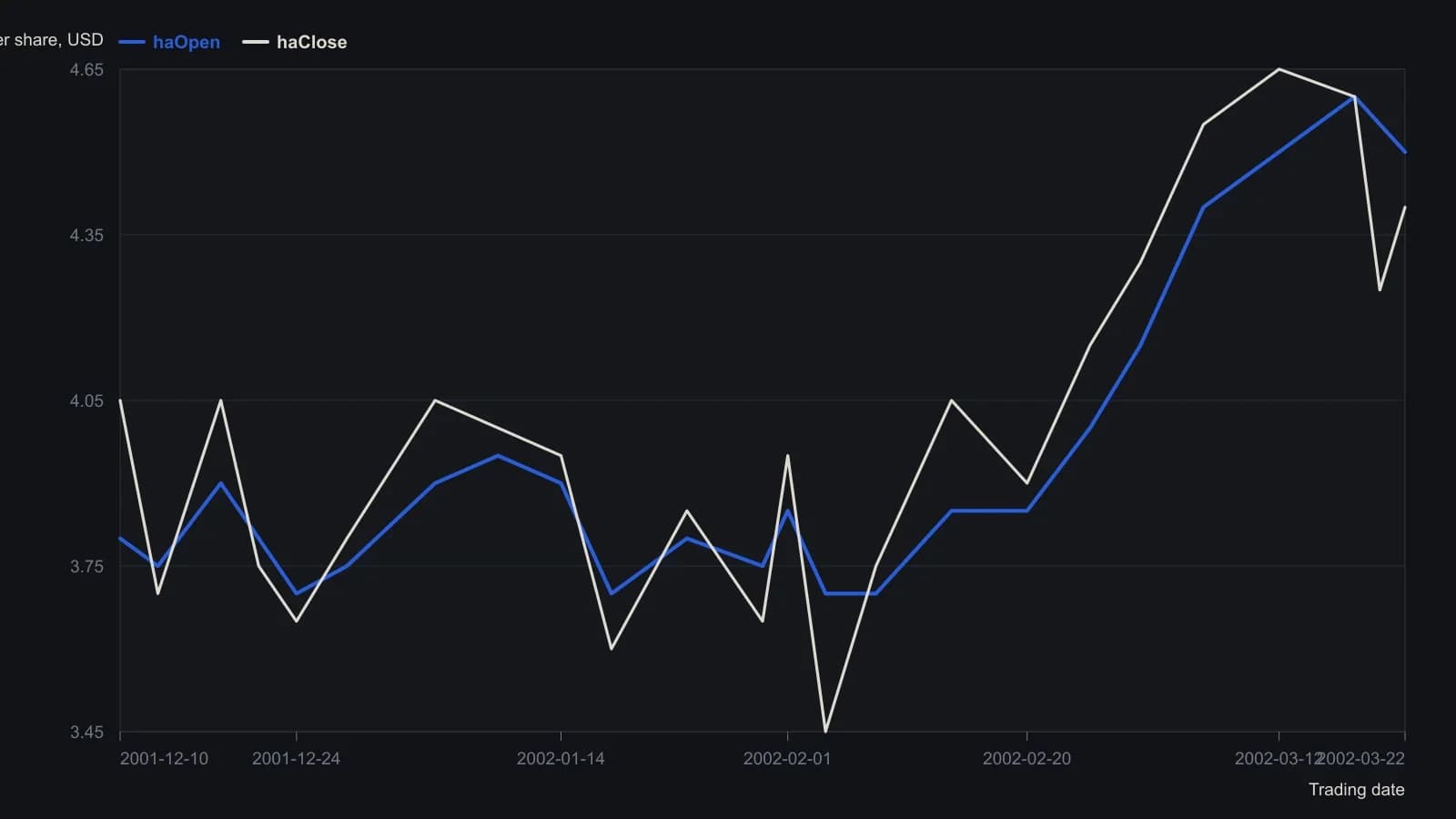Click the 2002-01-14 date label

pyautogui.click(x=561, y=759)
